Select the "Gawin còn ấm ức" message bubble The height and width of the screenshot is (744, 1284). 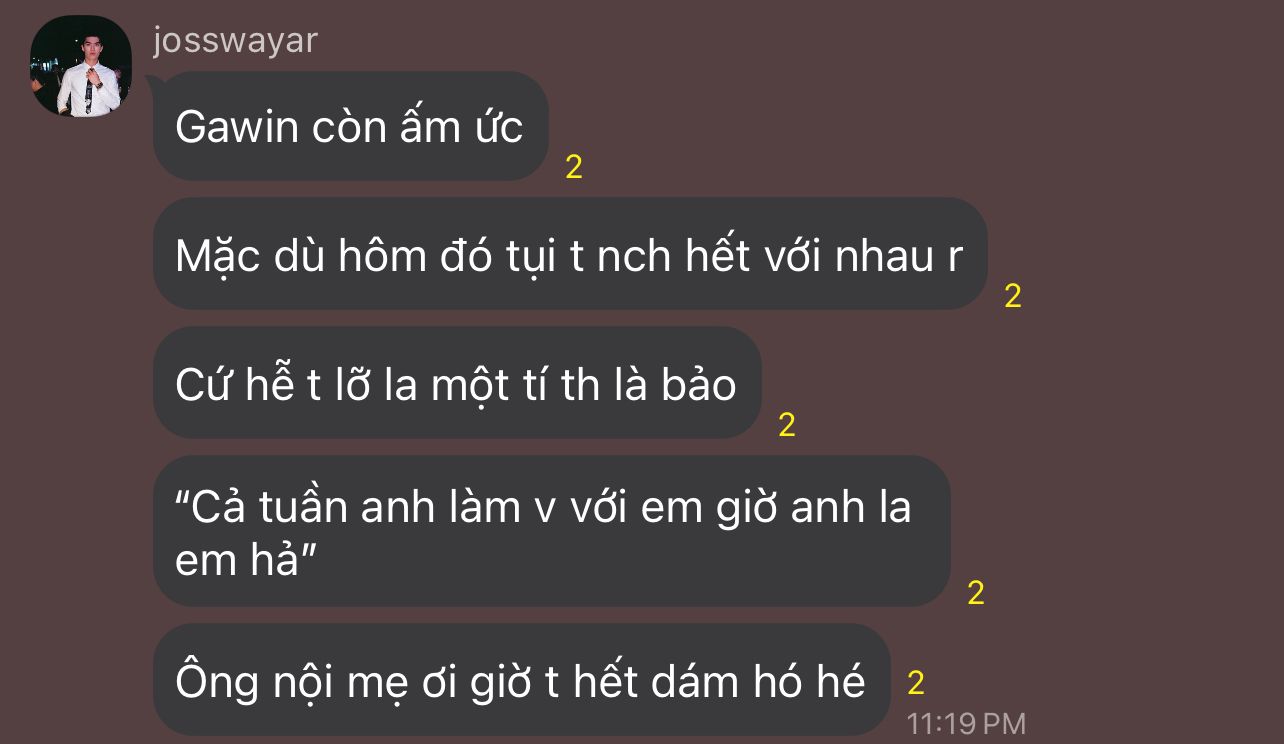pos(350,126)
